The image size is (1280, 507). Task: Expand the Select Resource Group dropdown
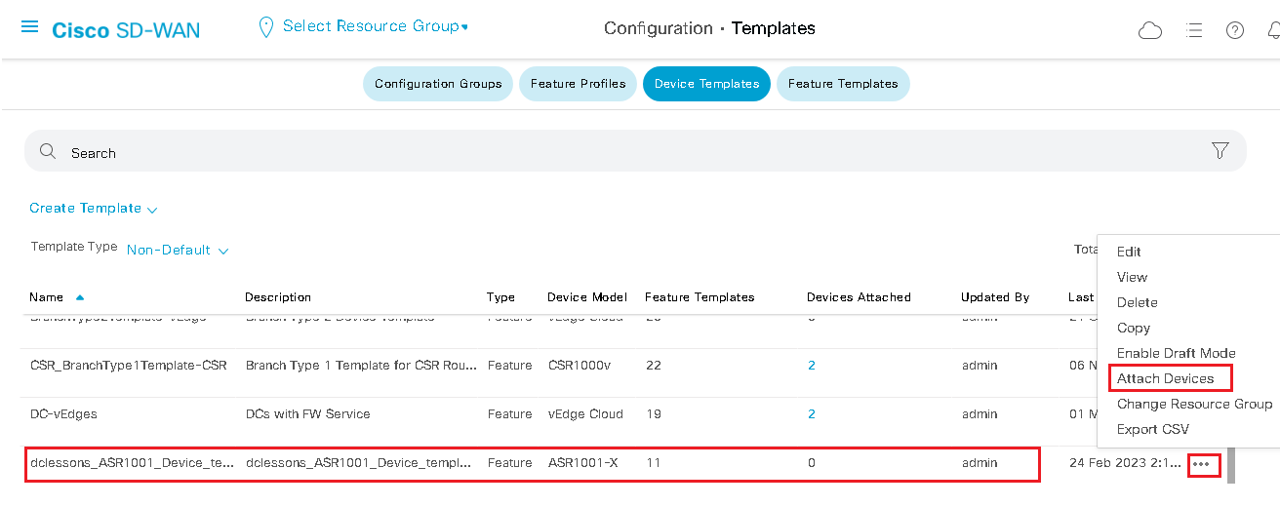(375, 26)
